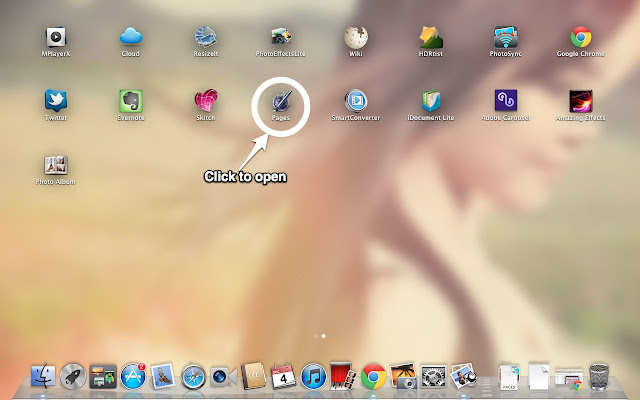
Task: Open iDocument Lite
Action: 431,101
